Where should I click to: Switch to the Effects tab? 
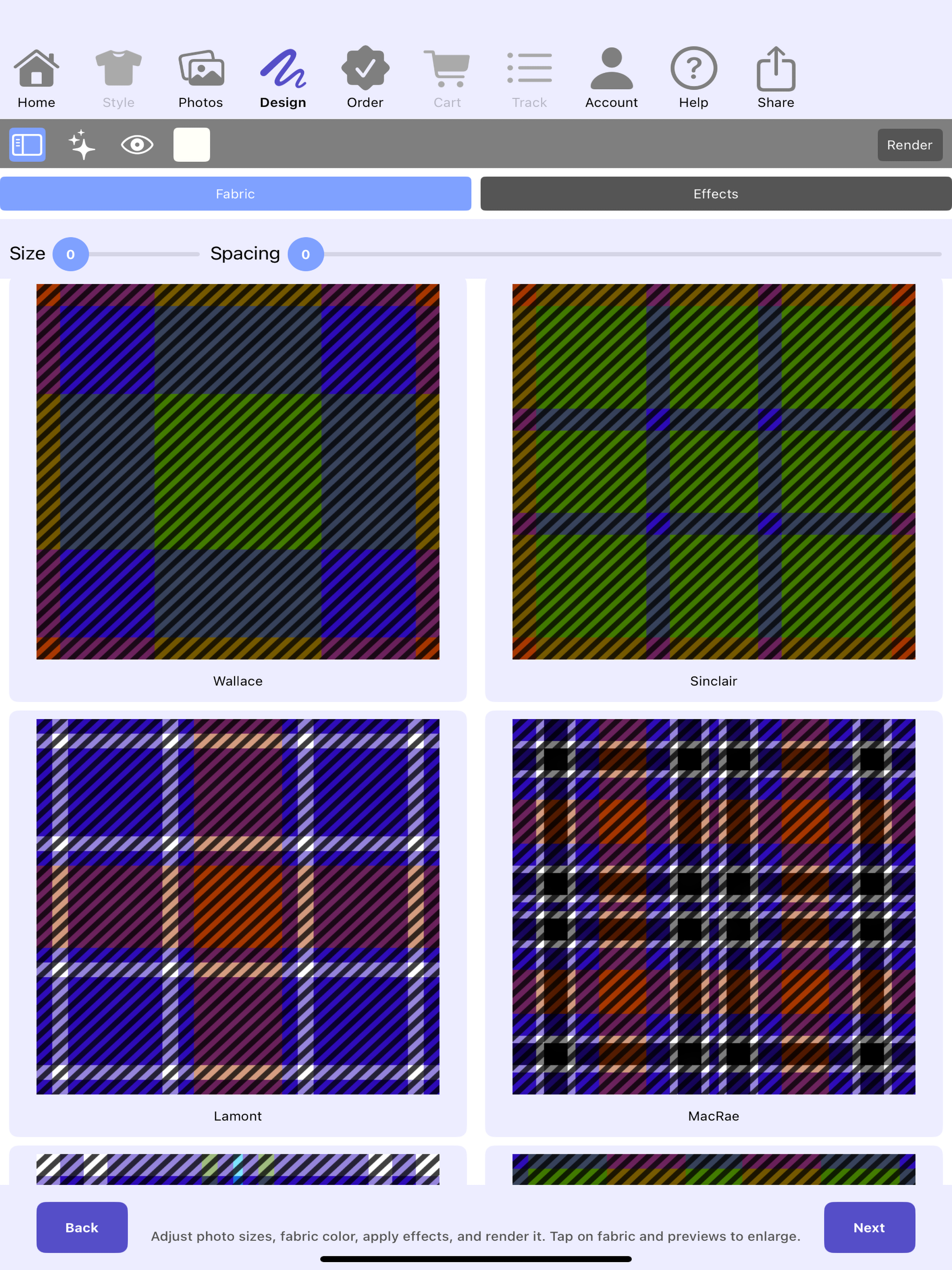(x=716, y=193)
